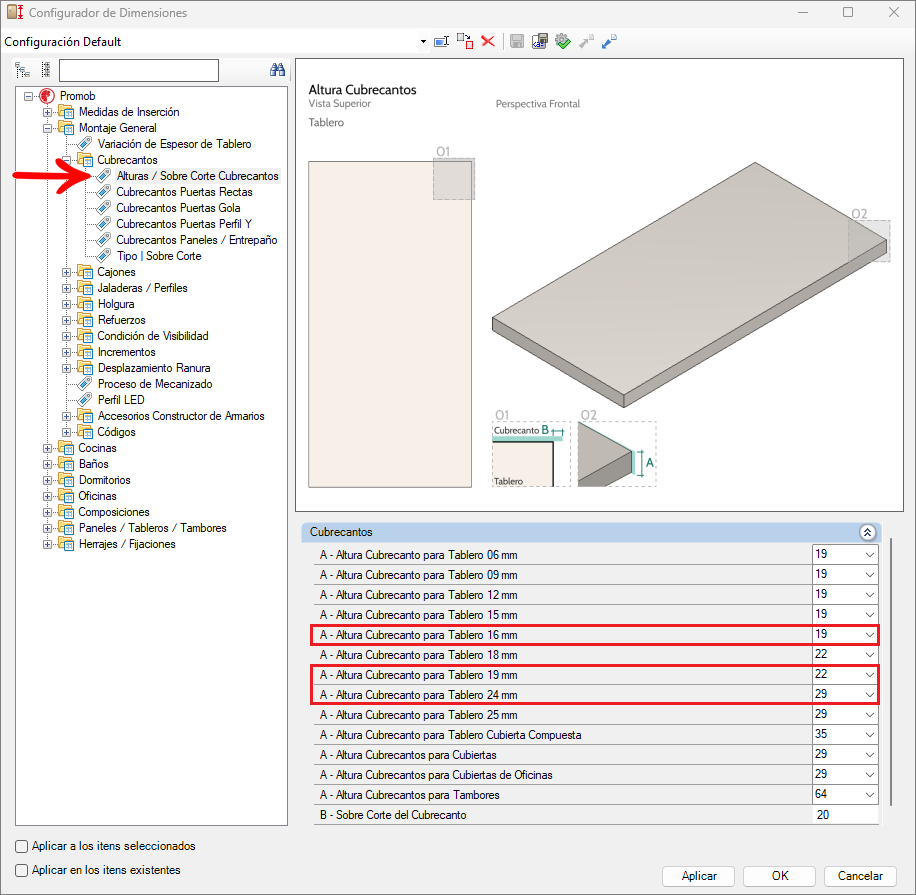Click the binoculars search icon
916x895 pixels.
[278, 70]
